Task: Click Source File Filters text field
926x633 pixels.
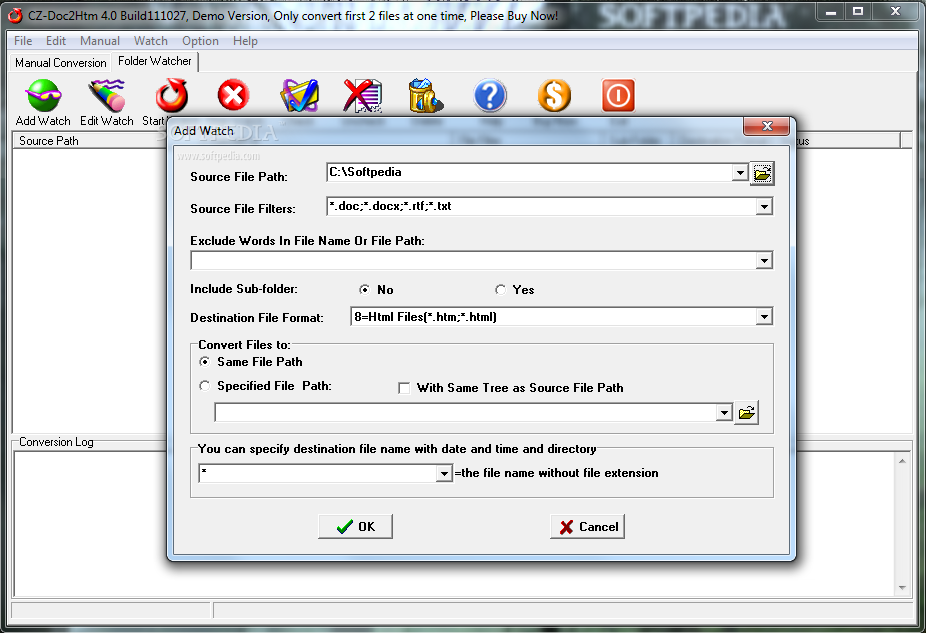Action: [542, 206]
